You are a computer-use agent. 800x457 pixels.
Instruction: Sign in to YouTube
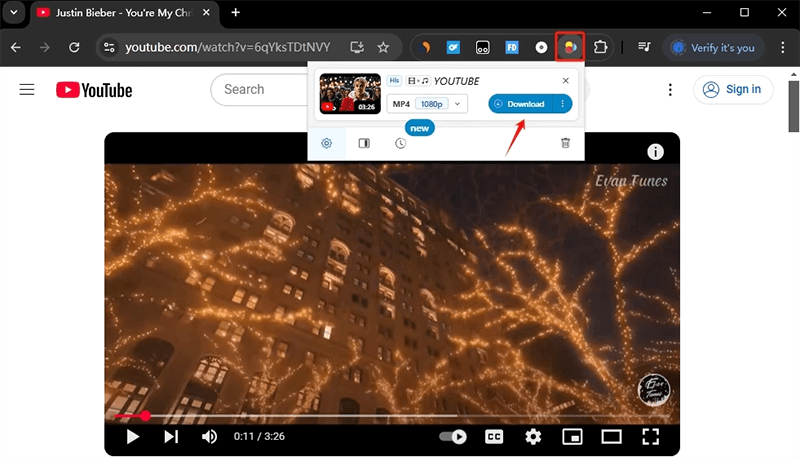click(x=733, y=89)
